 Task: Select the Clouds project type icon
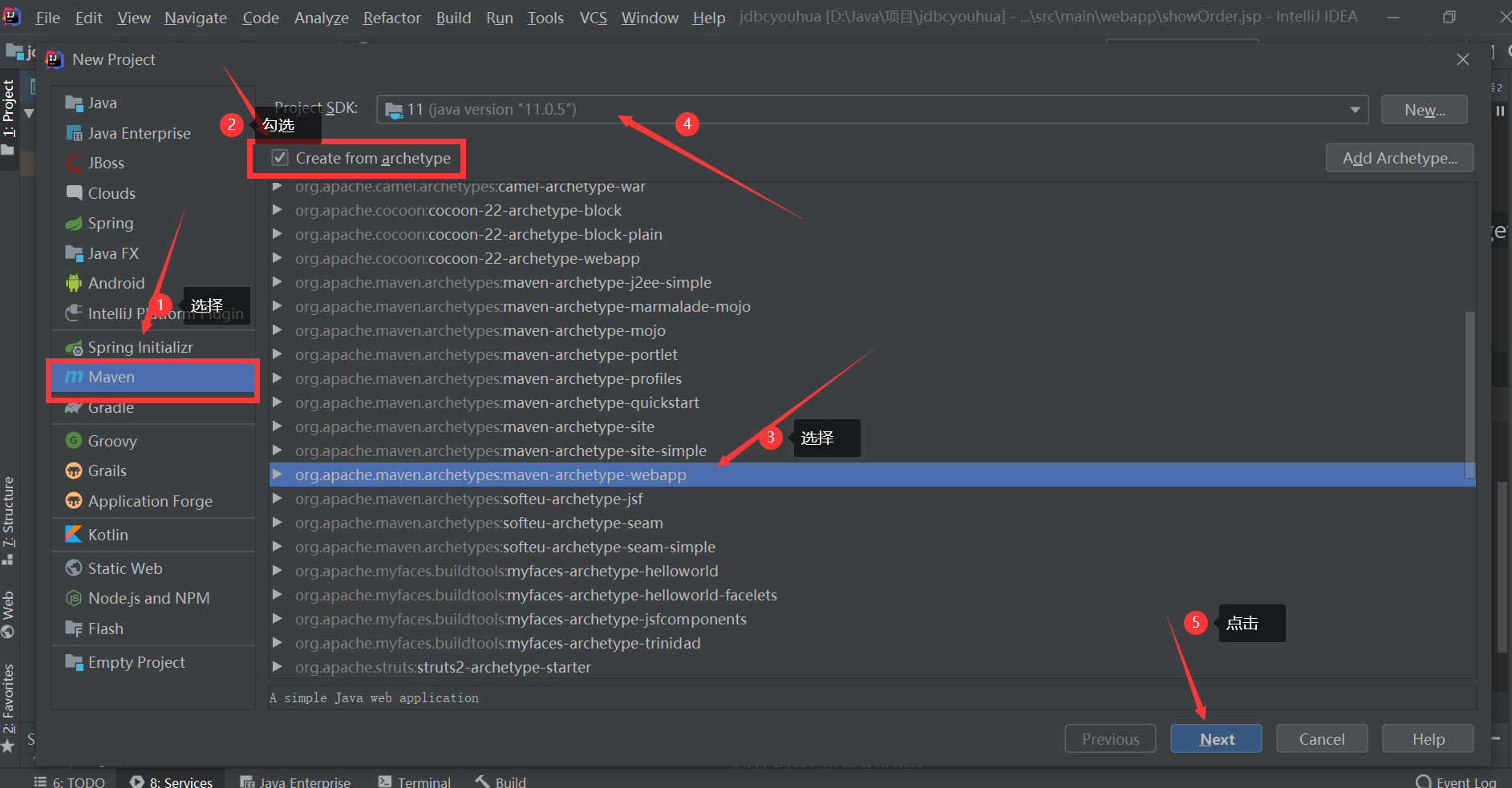[x=74, y=193]
